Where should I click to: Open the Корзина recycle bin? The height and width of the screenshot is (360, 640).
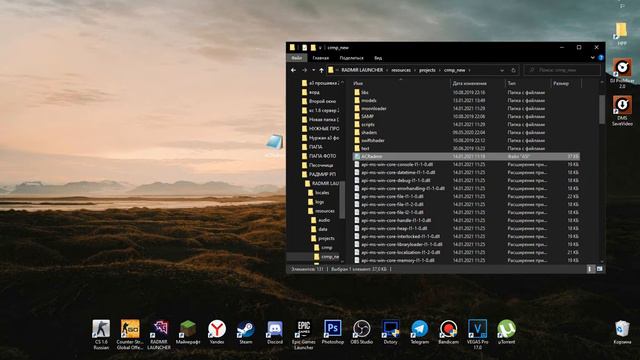click(x=622, y=332)
